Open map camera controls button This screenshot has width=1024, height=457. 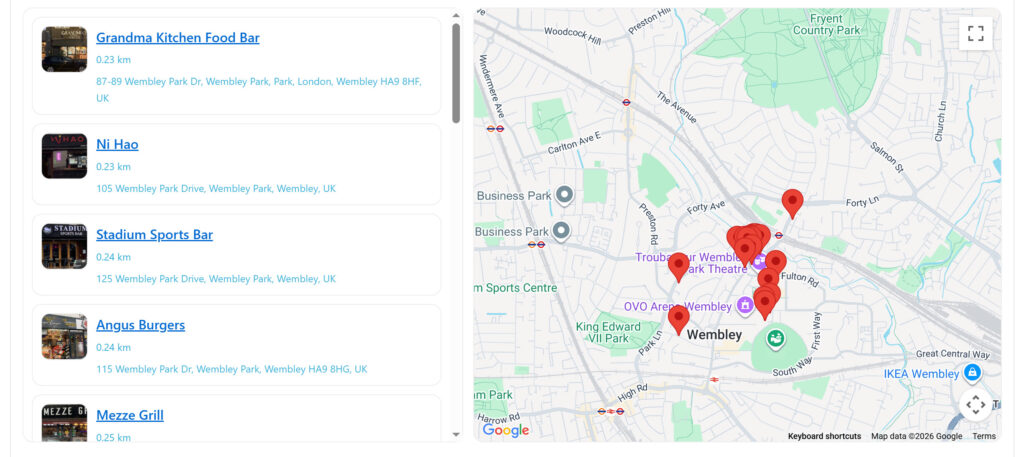tap(975, 404)
